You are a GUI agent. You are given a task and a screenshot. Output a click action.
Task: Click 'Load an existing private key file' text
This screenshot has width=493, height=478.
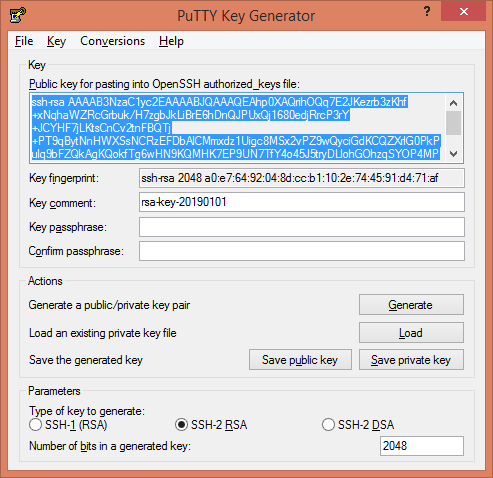(x=103, y=333)
